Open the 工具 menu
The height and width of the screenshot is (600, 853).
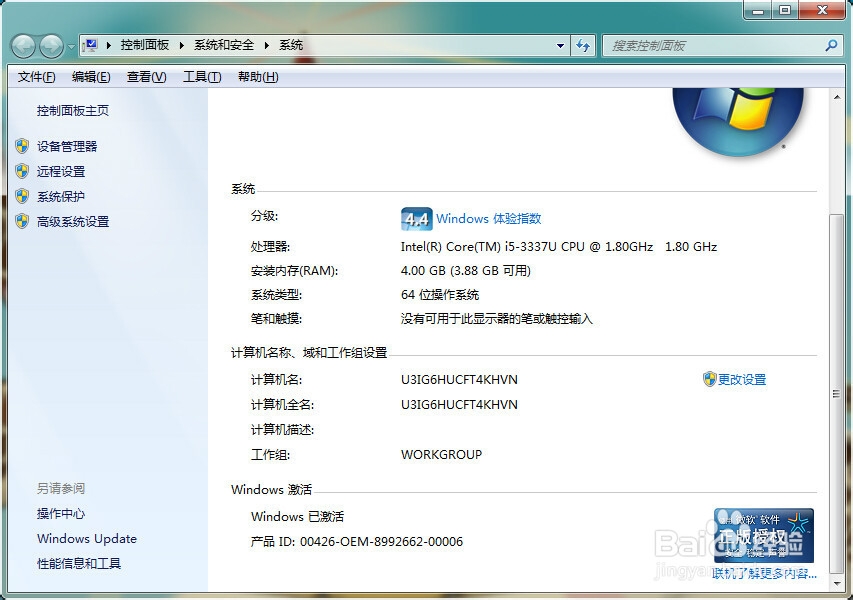[x=200, y=76]
